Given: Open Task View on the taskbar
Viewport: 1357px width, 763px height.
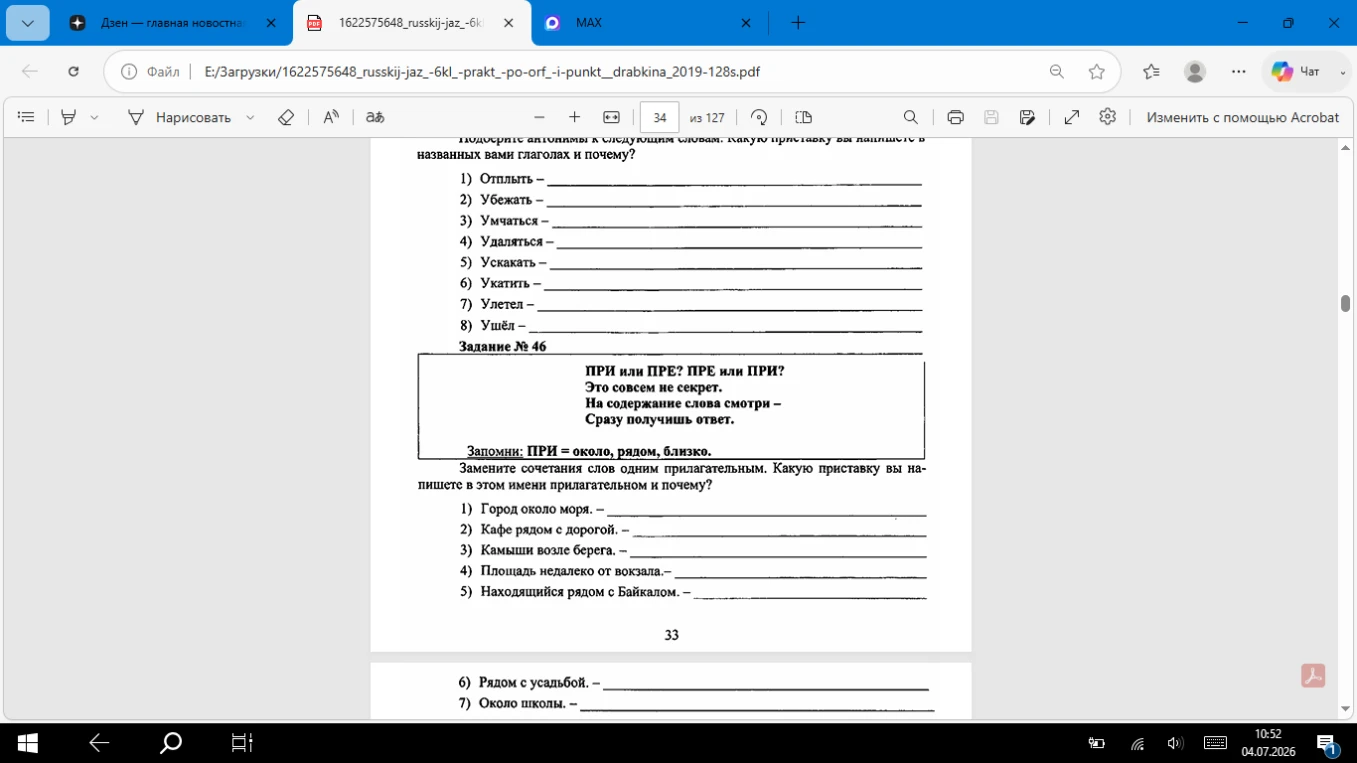Looking at the screenshot, I should pyautogui.click(x=242, y=743).
